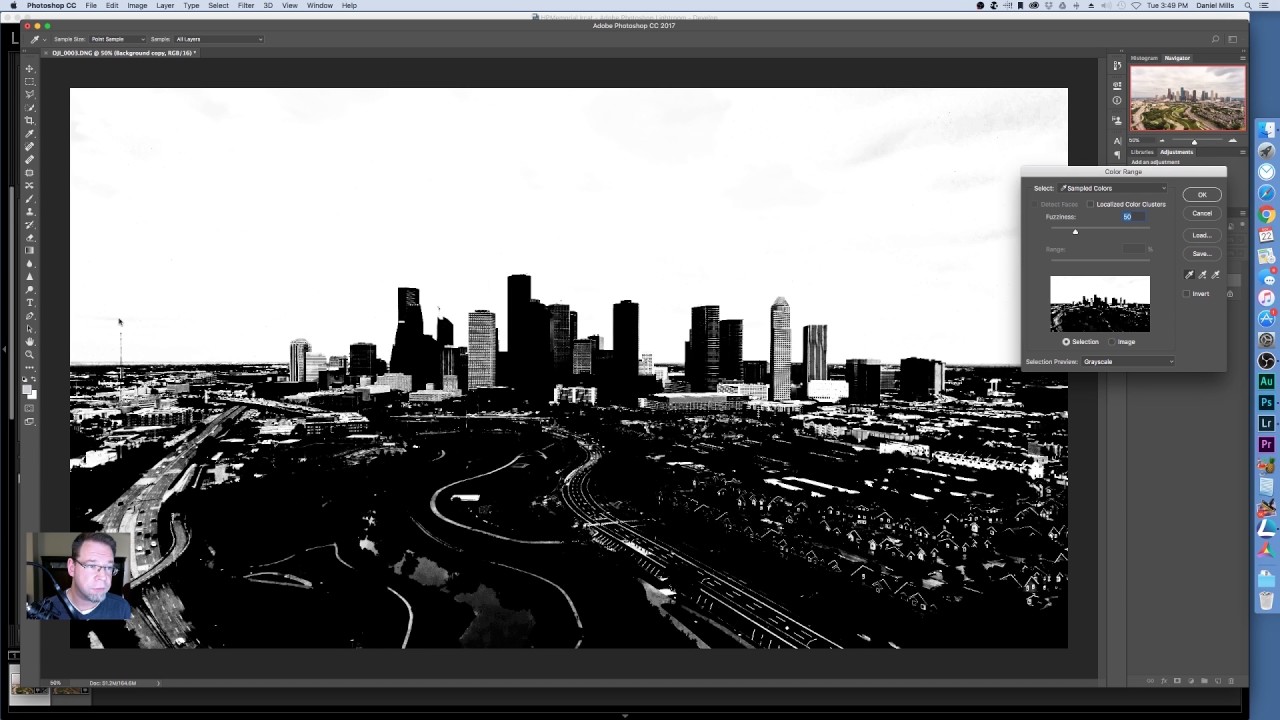Select the Zoom magnifier tool
This screenshot has width=1280, height=720.
point(29,355)
